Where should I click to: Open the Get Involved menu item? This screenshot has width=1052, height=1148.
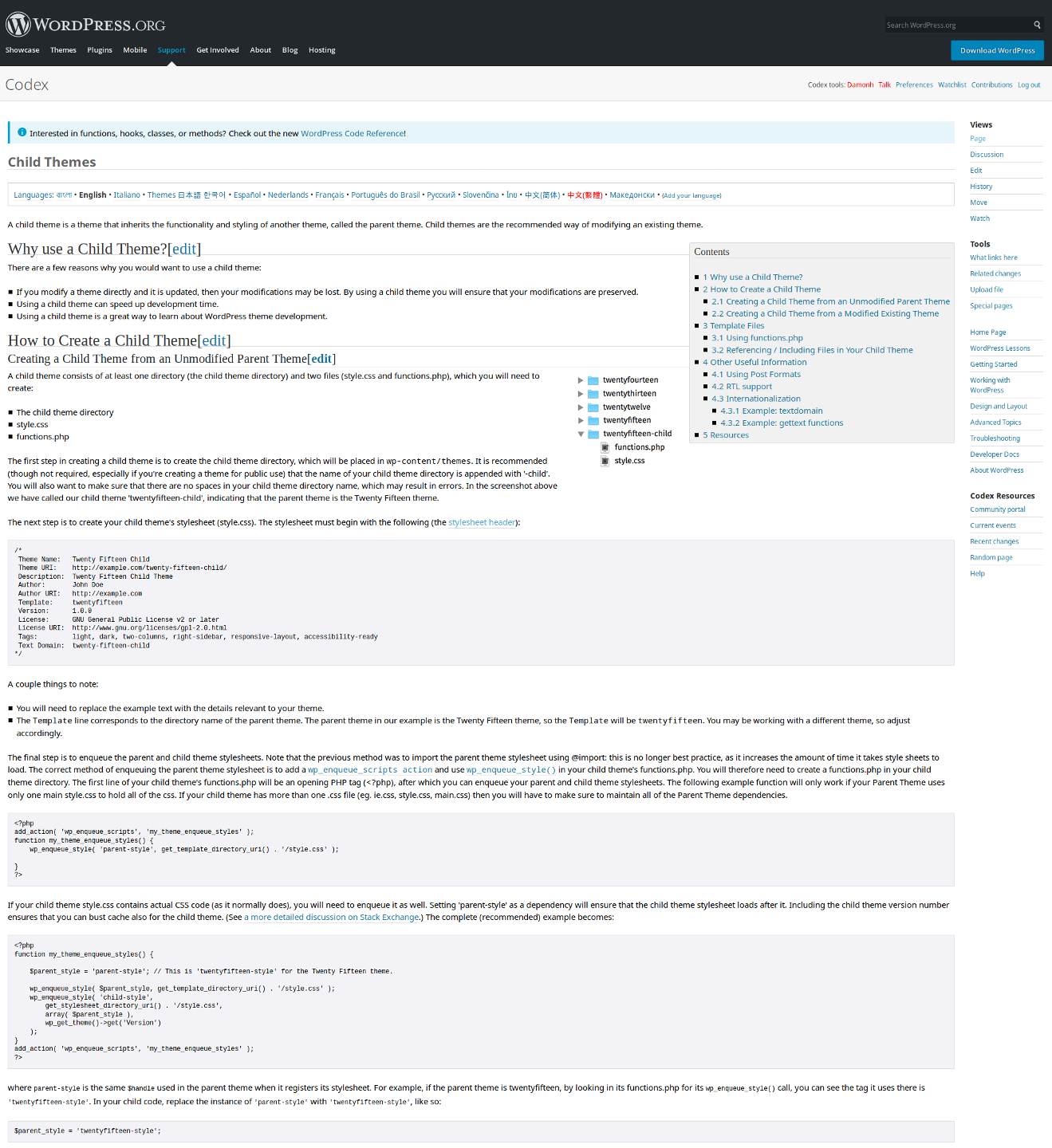pos(218,50)
